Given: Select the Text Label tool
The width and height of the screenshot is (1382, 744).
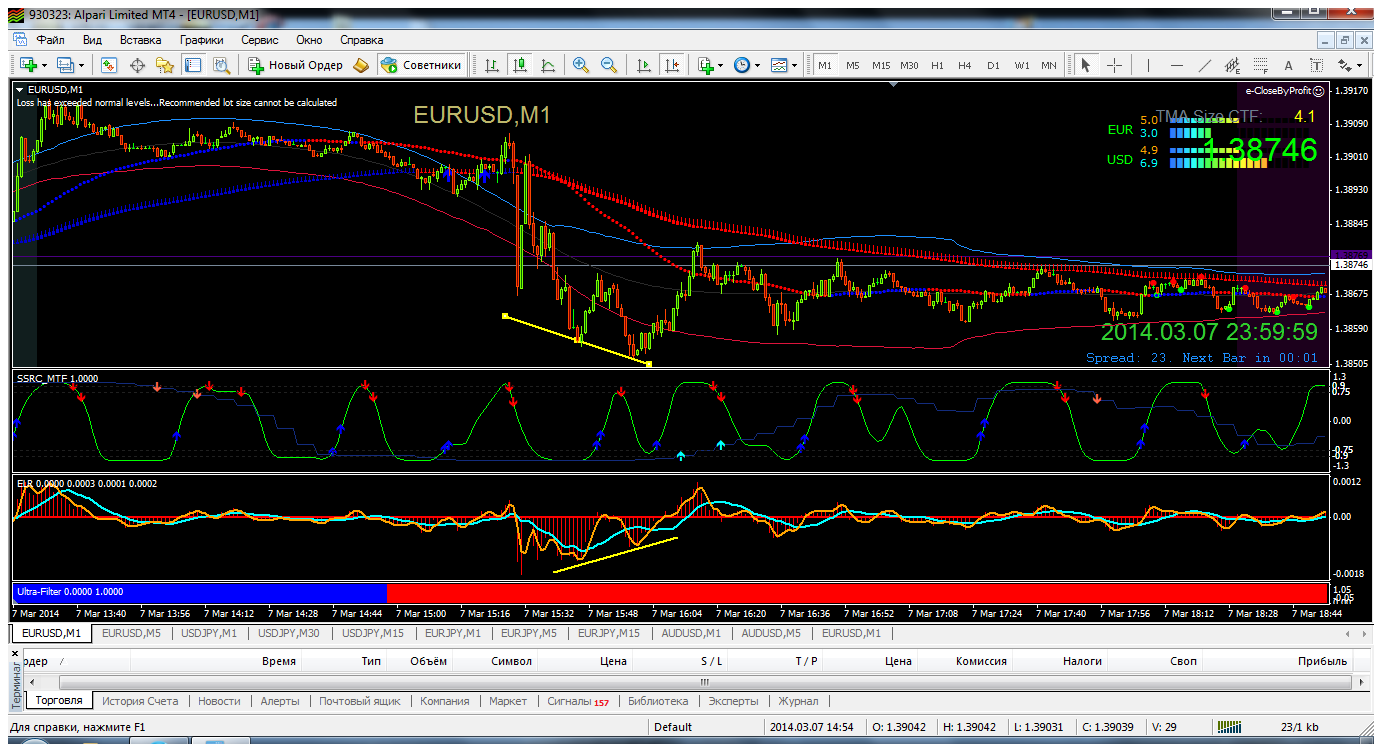Looking at the screenshot, I should tap(1317, 65).
